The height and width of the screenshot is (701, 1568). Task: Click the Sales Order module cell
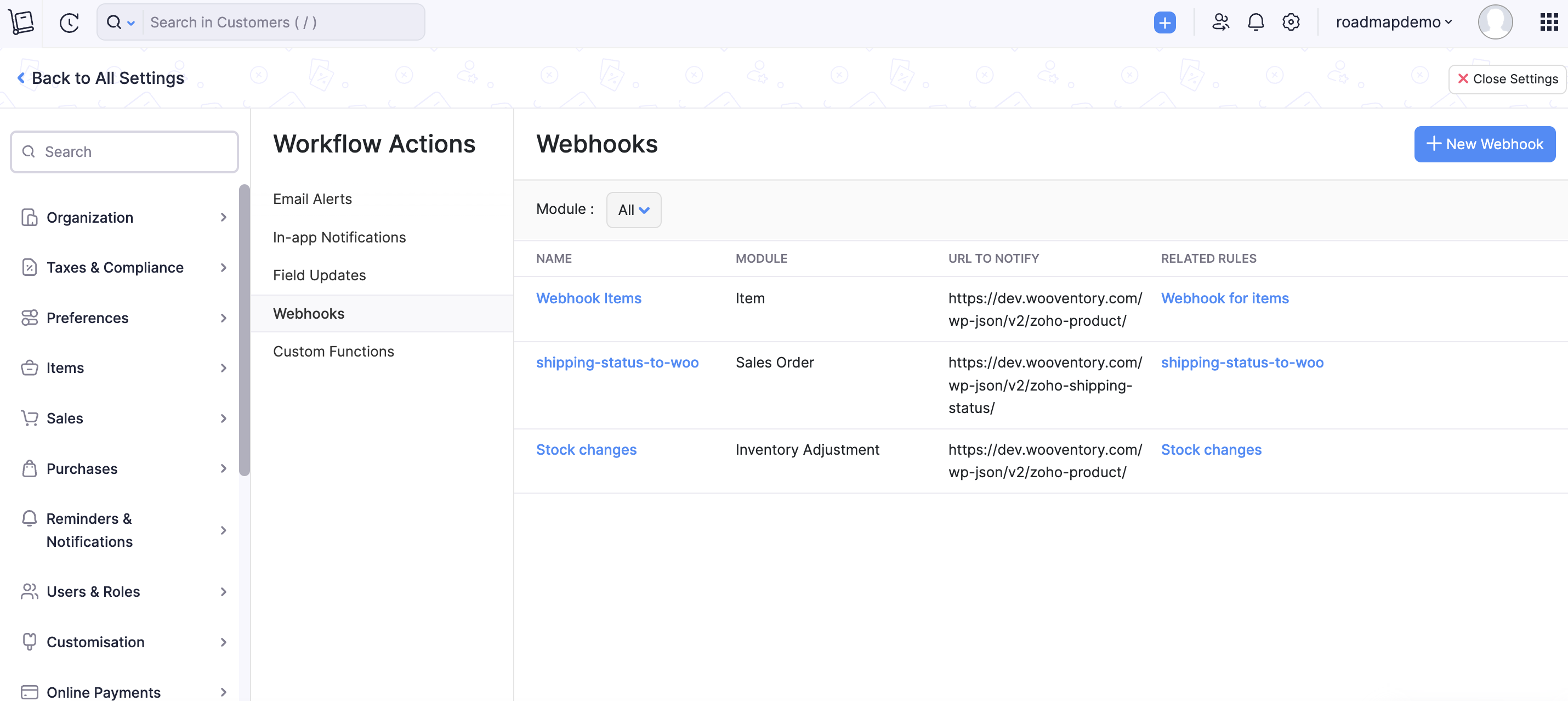click(x=774, y=363)
